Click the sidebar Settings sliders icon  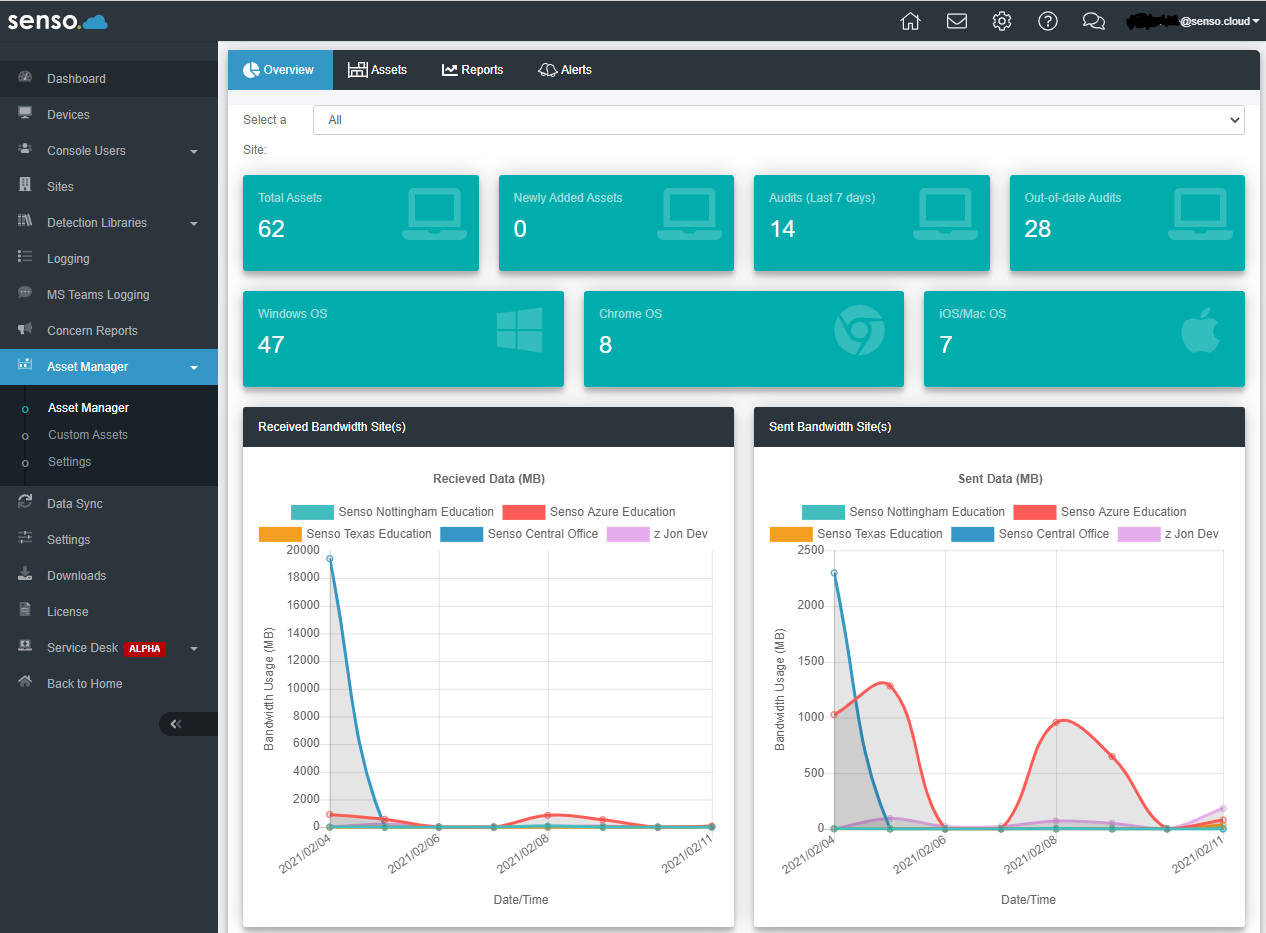click(x=26, y=539)
